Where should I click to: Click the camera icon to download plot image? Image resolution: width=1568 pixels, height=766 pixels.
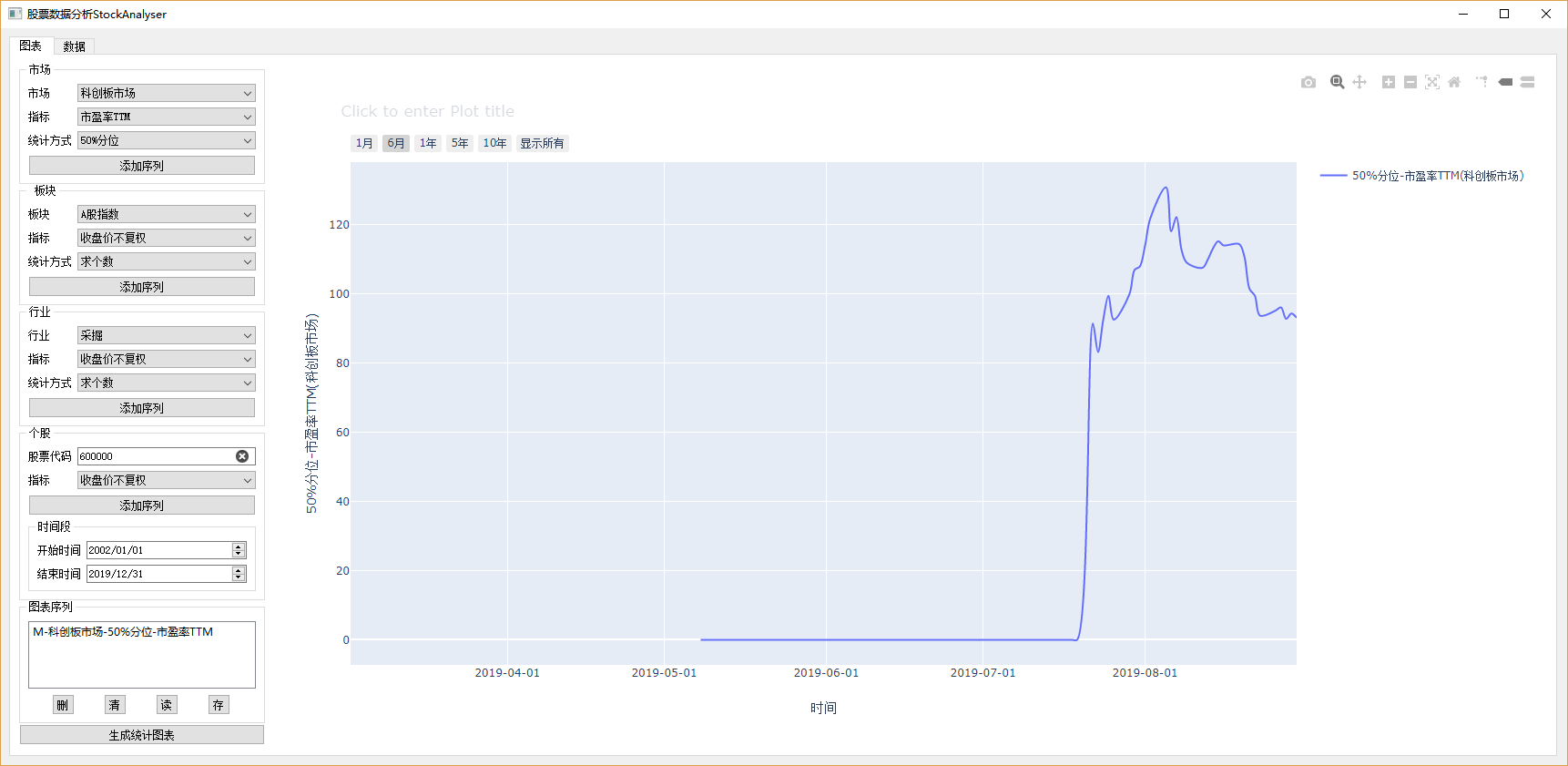[x=1308, y=82]
